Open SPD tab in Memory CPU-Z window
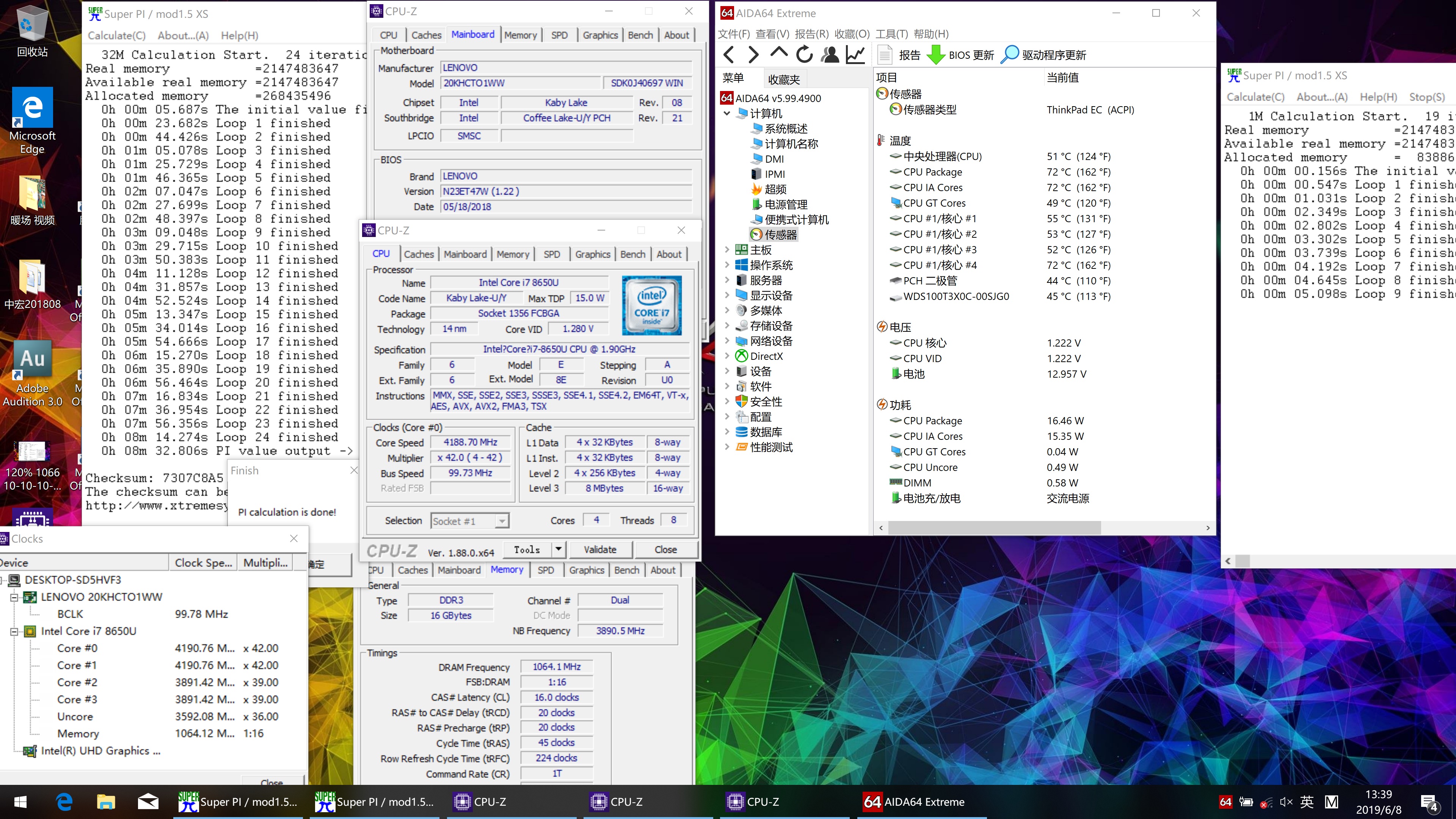 [x=546, y=570]
